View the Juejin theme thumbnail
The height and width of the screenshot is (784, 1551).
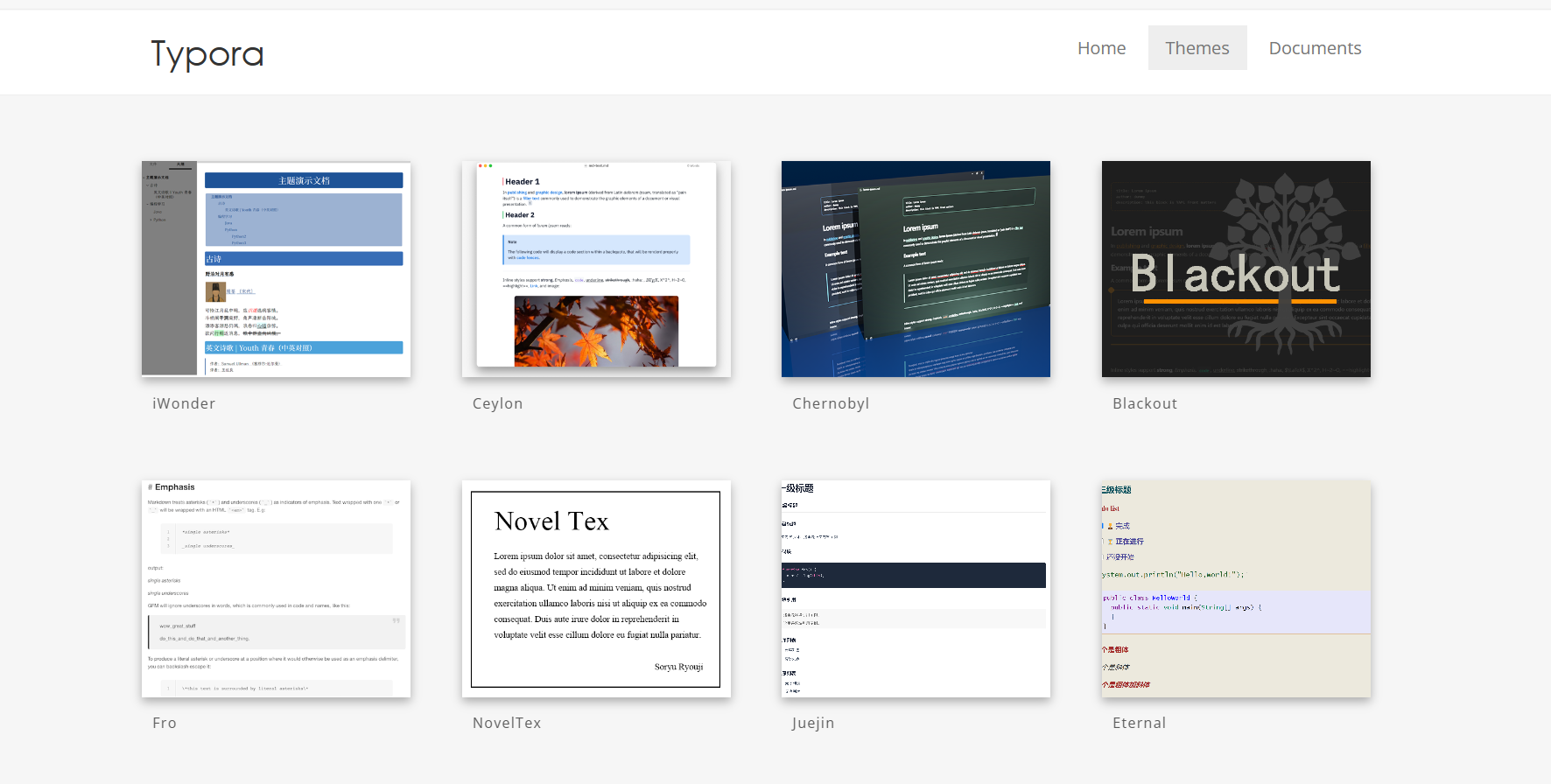tap(916, 589)
